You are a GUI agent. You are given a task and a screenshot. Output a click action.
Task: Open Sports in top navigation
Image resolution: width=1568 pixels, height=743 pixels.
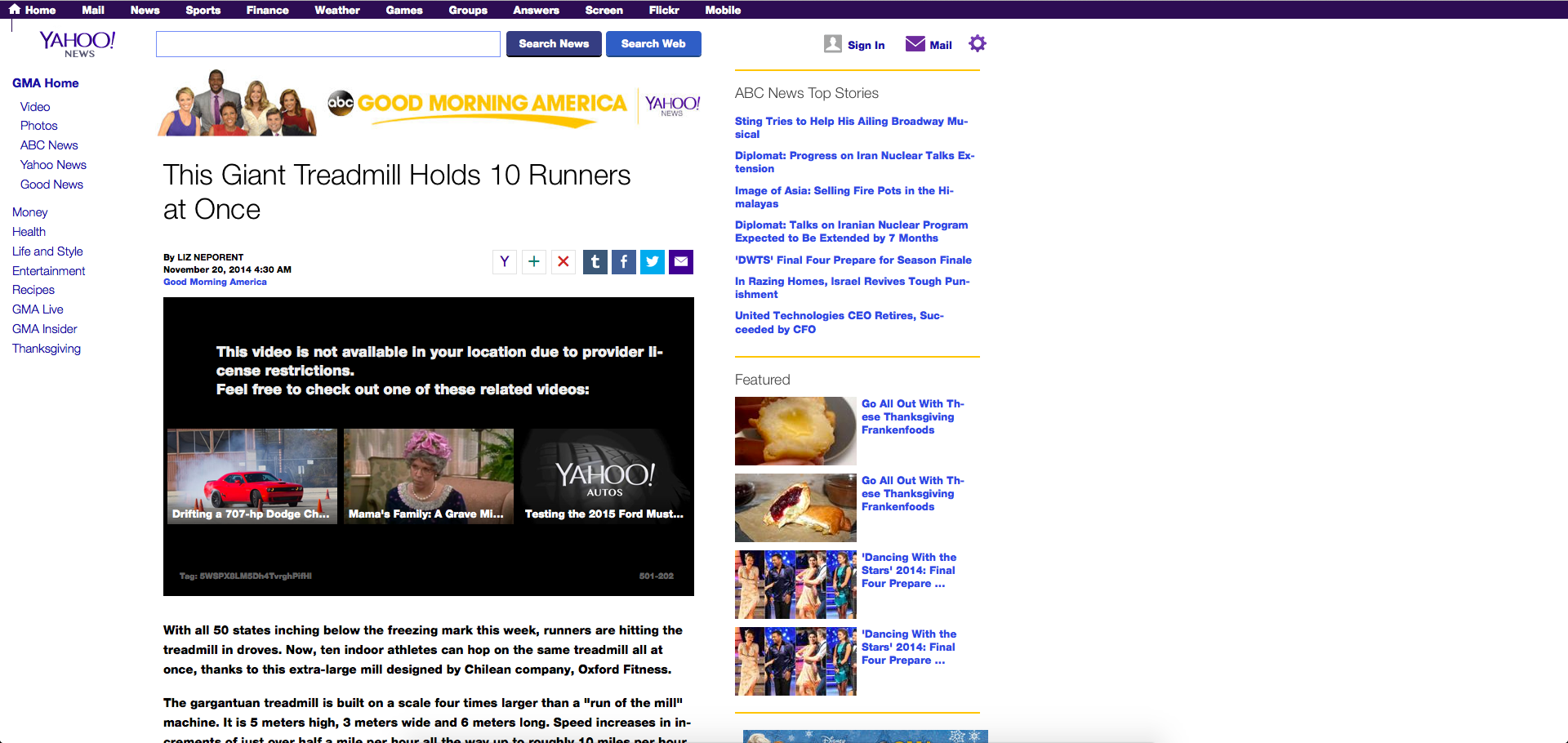[x=203, y=10]
